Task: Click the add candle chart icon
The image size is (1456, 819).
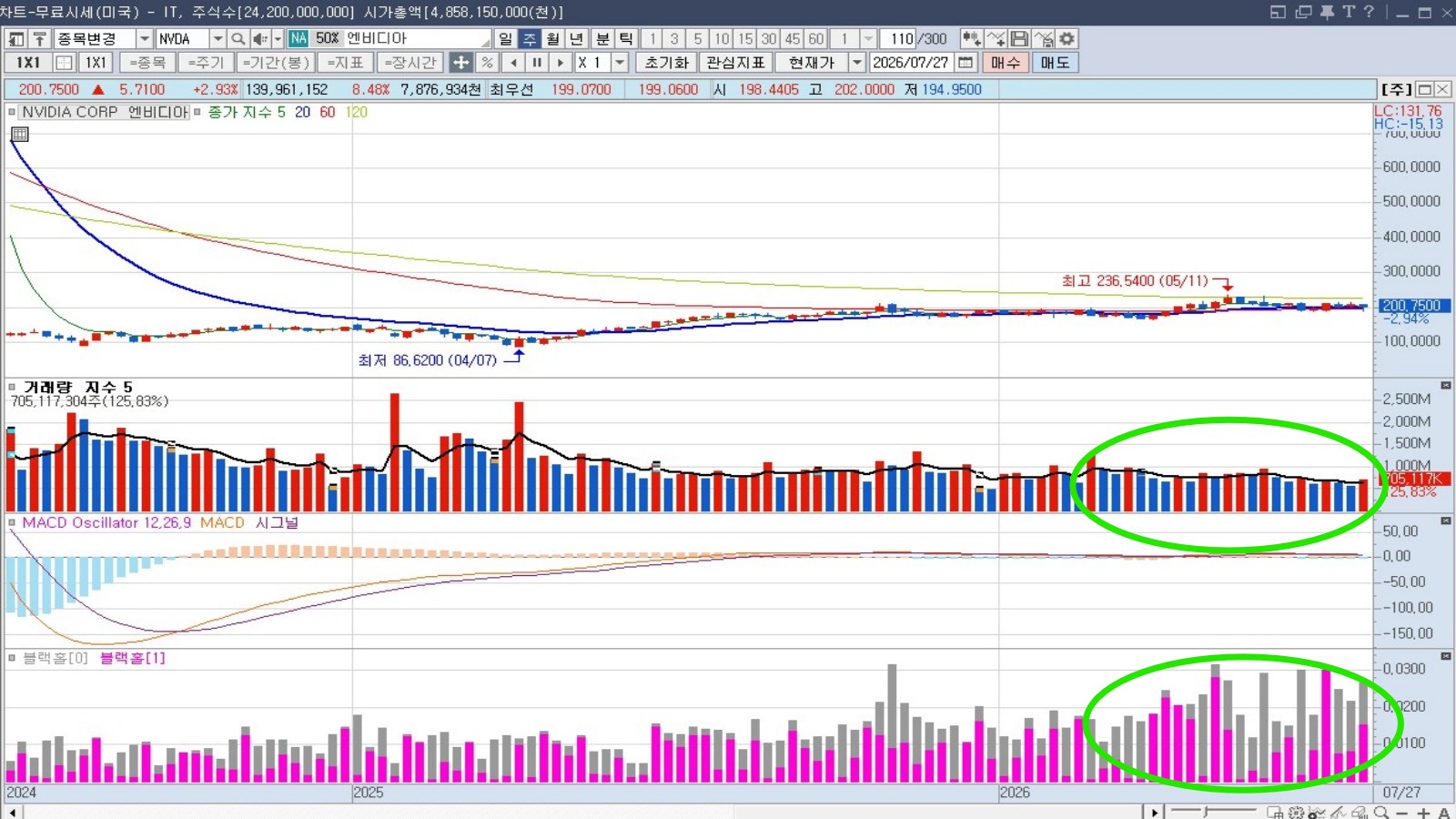Action: pos(972,38)
